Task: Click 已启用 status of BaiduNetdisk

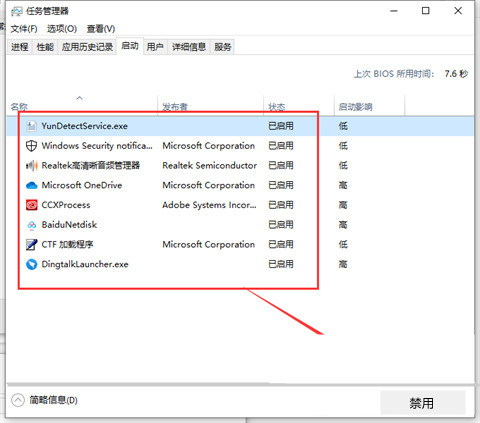Action: [x=281, y=225]
